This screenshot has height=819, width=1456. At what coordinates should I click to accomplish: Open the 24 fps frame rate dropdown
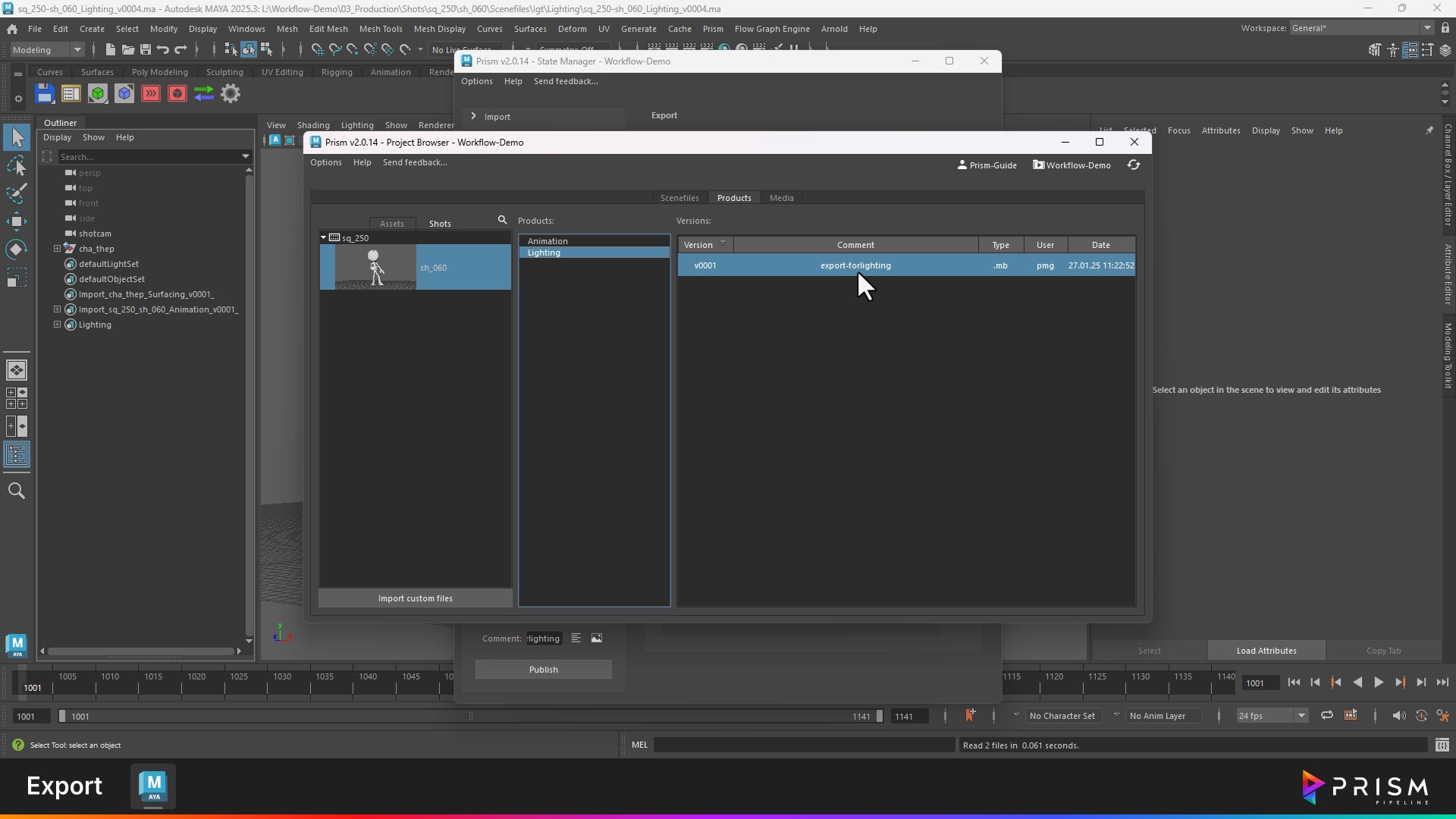coord(1272,715)
